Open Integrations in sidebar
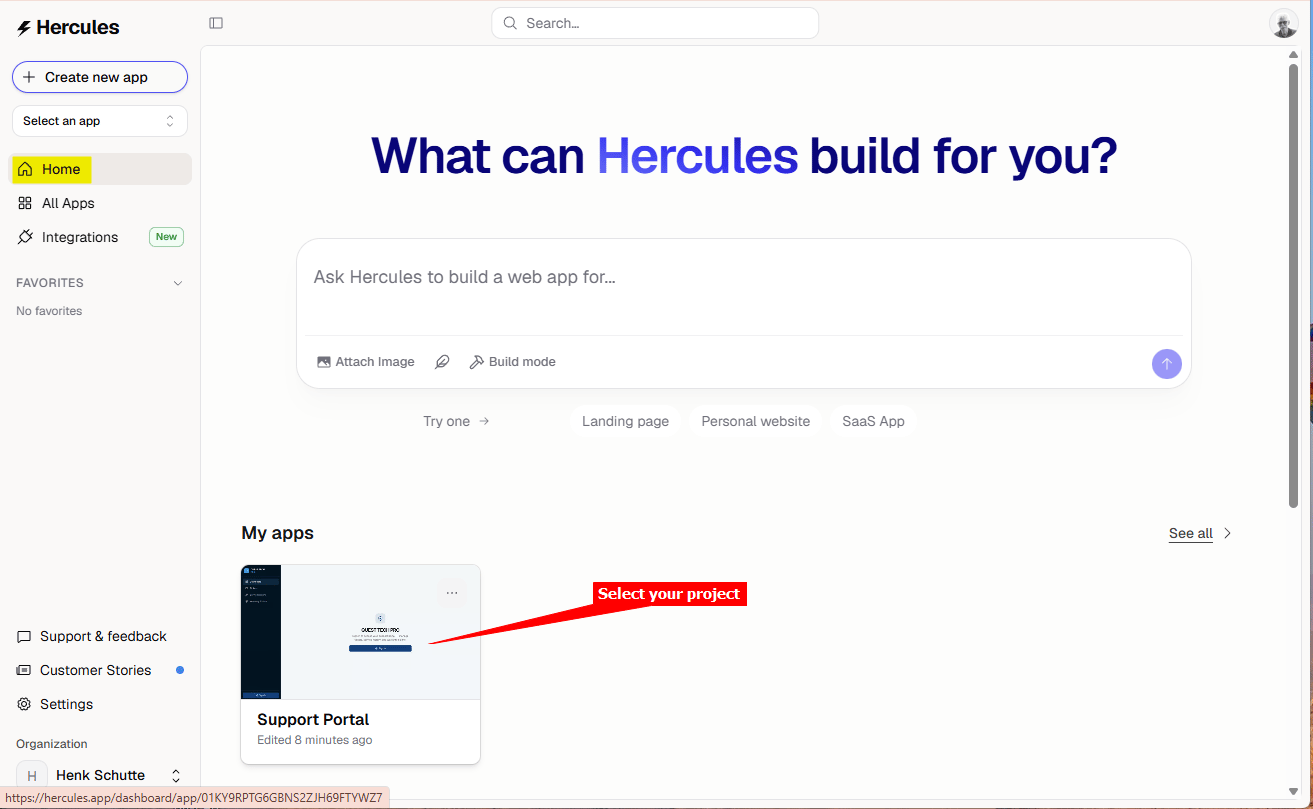Screen dimensions: 1313x809 pyautogui.click(x=100, y=237)
